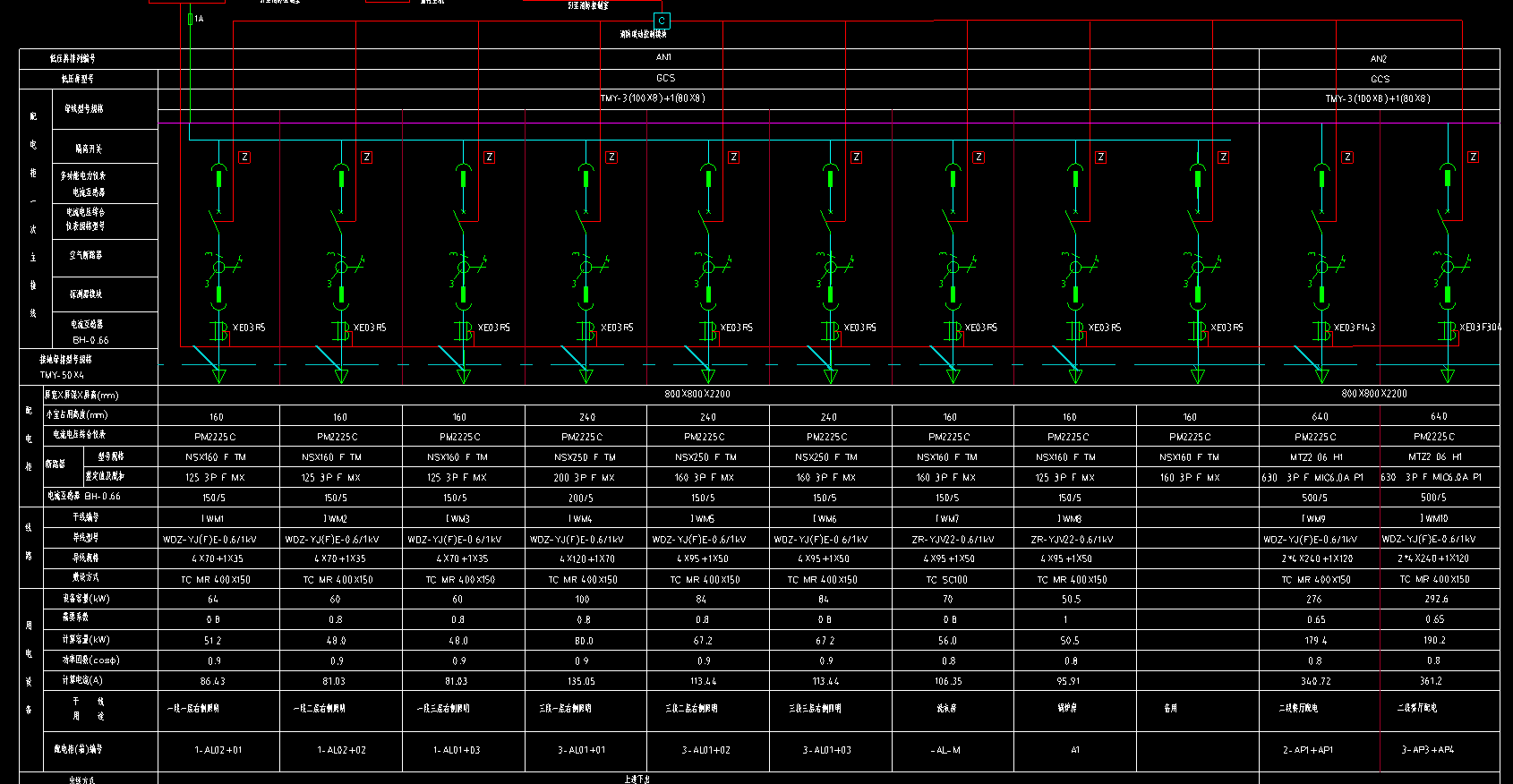This screenshot has width=1513, height=784.
Task: Select the AN2 panel header label
Action: click(x=1379, y=59)
